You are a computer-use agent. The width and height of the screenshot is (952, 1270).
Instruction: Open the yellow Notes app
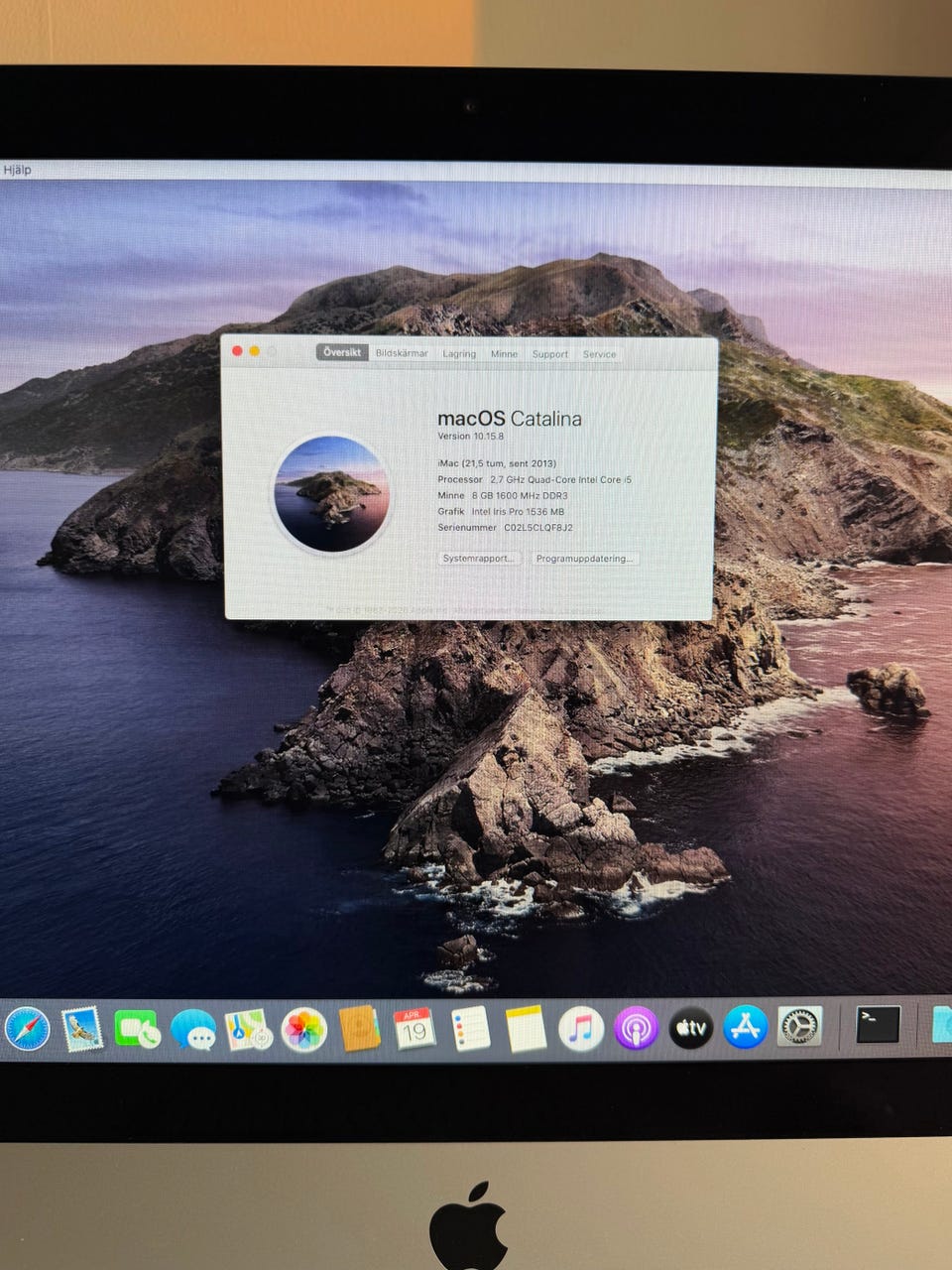click(x=526, y=1030)
